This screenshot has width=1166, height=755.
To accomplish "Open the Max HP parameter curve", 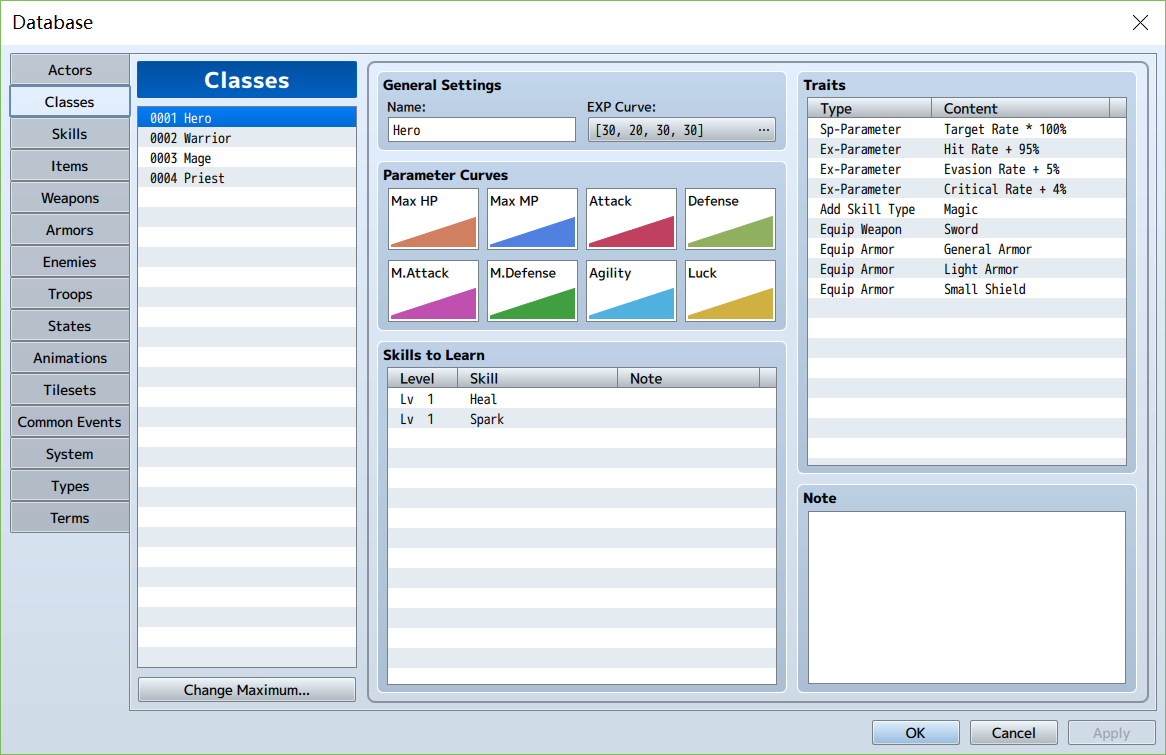I will point(433,219).
